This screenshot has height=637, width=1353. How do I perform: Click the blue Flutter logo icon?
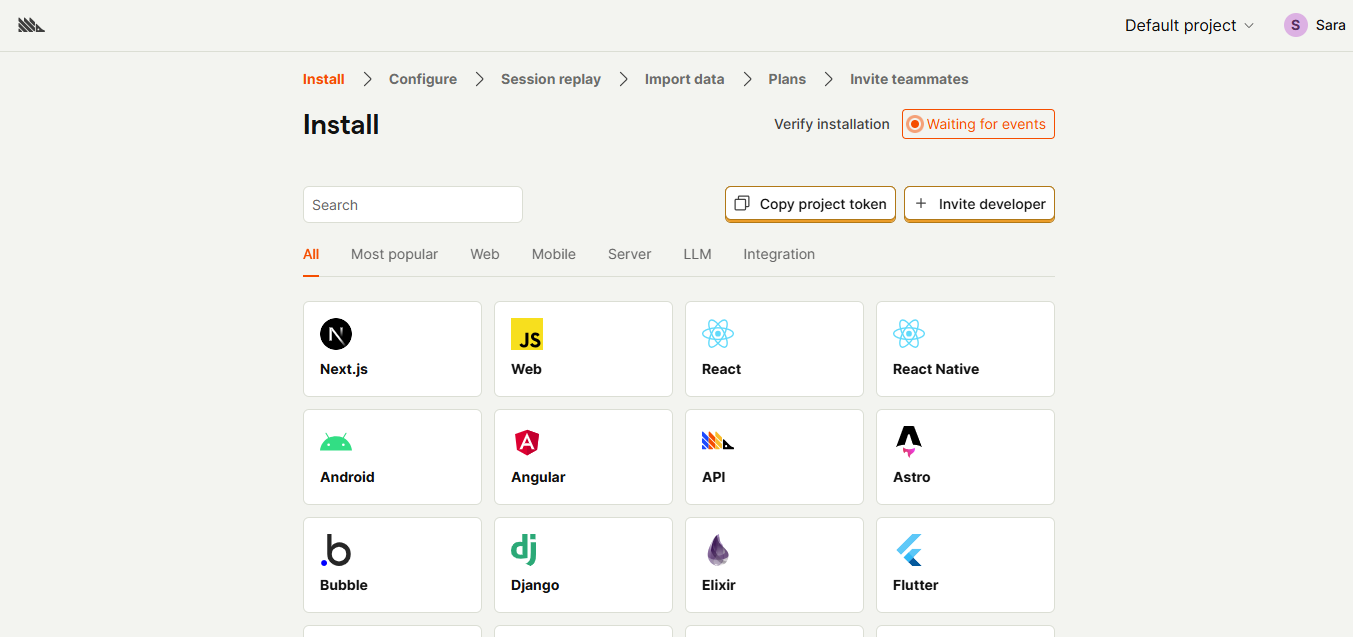pyautogui.click(x=909, y=550)
